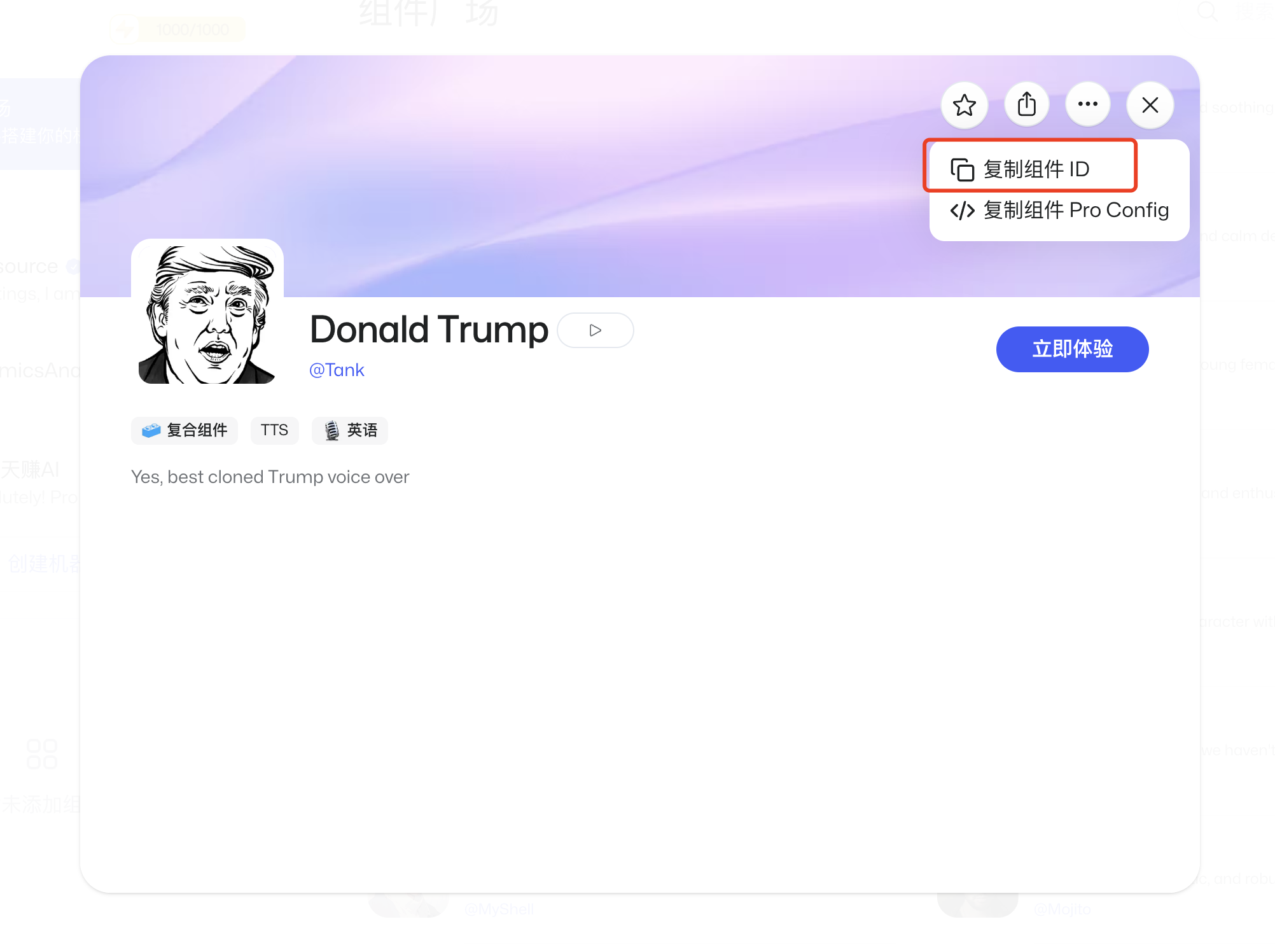
Task: Expand 复制组件 Pro Config menu entry
Action: 1076,210
